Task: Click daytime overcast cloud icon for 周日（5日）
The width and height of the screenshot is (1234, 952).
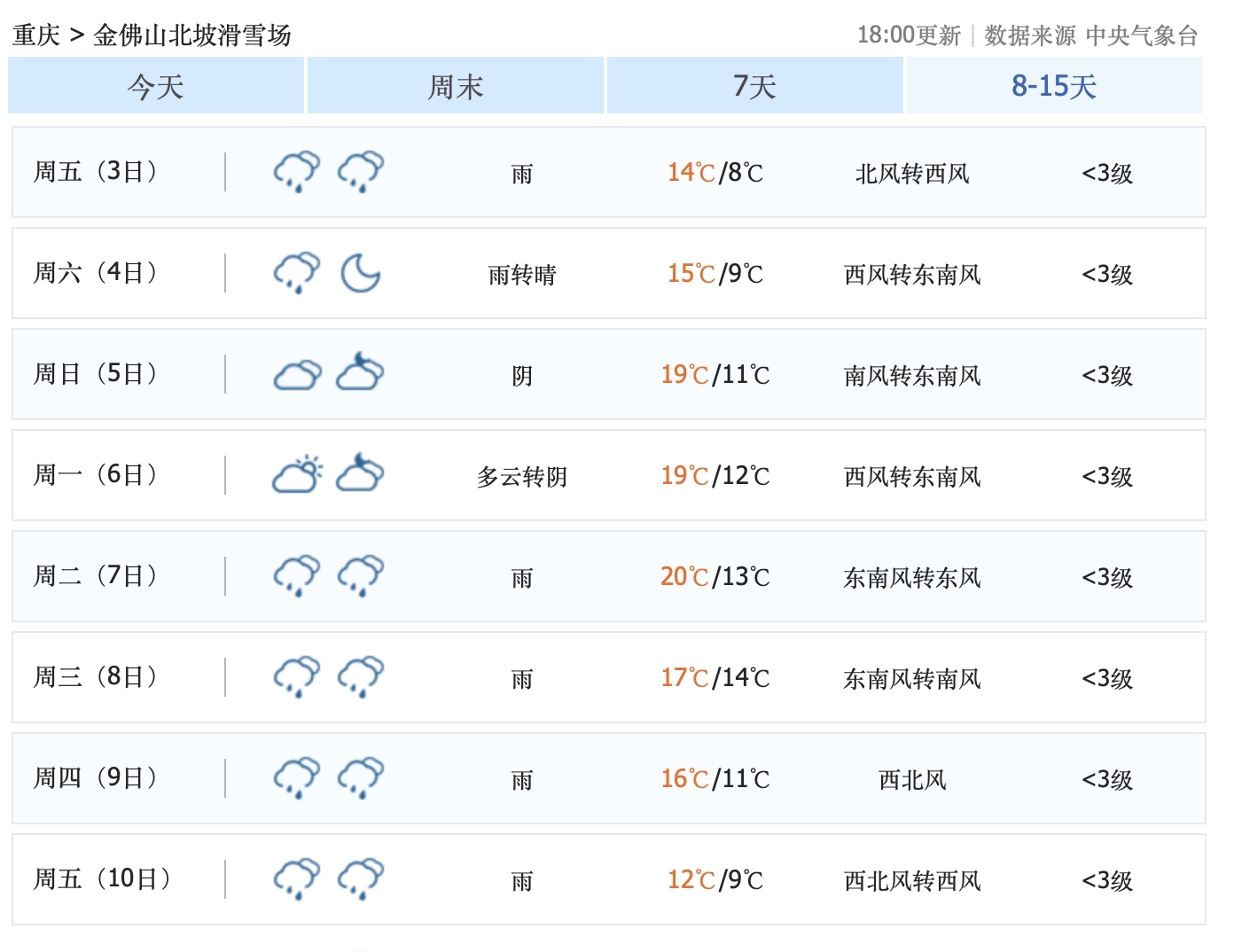Action: [x=297, y=375]
